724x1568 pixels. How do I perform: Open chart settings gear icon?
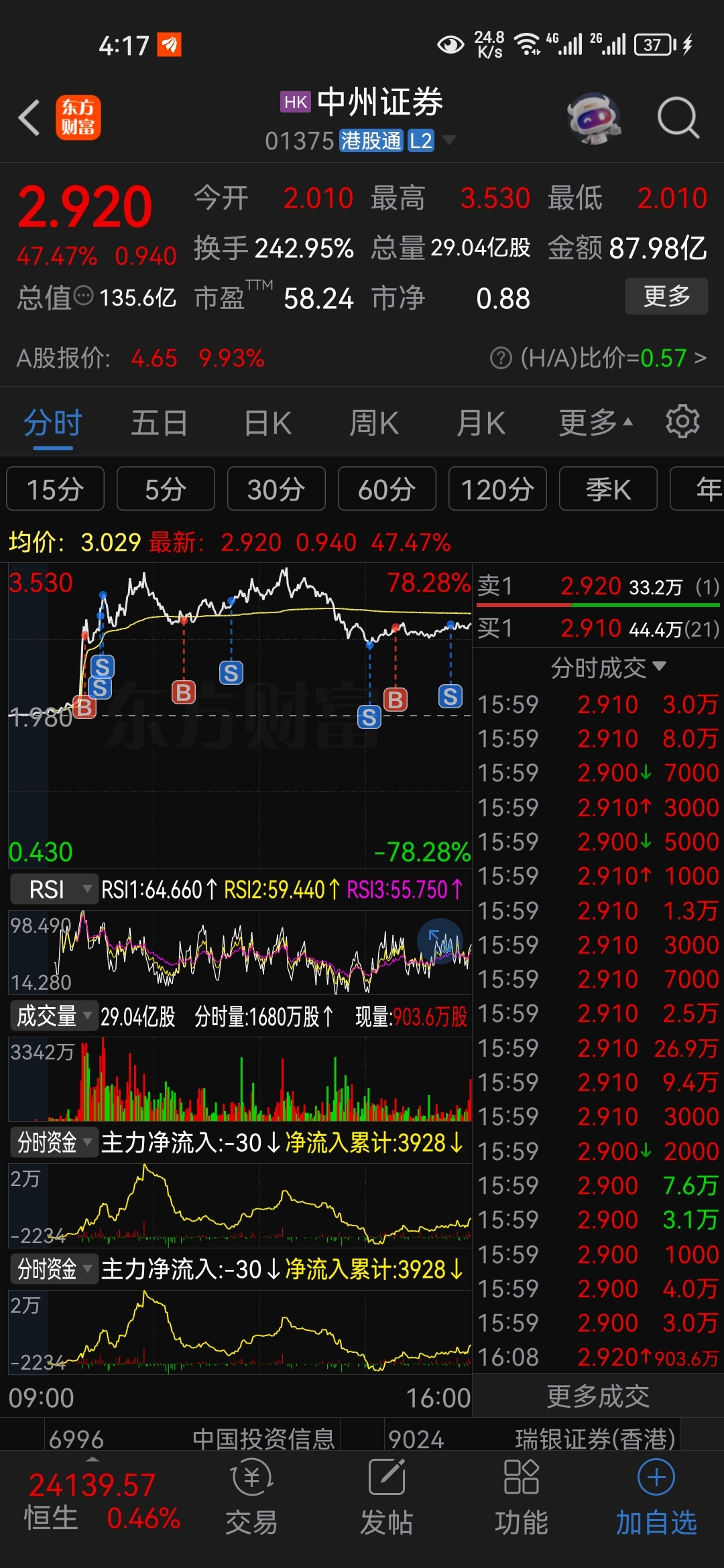(682, 421)
